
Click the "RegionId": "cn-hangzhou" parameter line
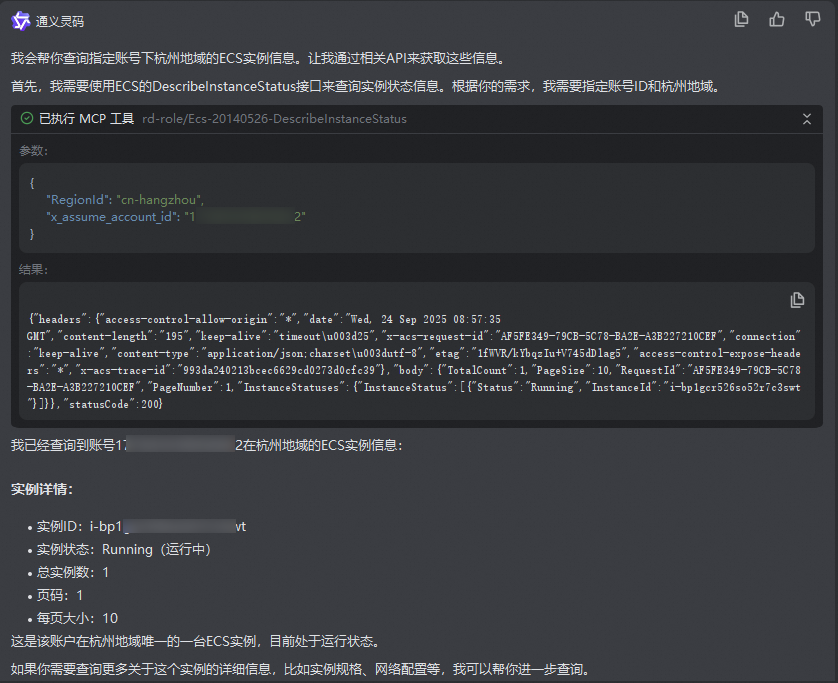pyautogui.click(x=125, y=200)
